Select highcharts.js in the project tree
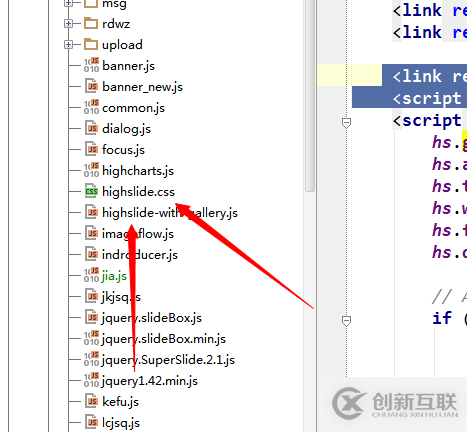This screenshot has width=467, height=432. 138,171
